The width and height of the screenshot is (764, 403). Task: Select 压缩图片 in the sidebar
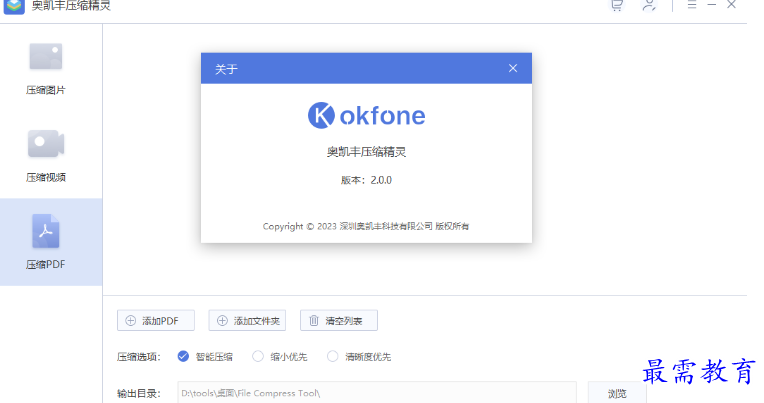(x=46, y=68)
